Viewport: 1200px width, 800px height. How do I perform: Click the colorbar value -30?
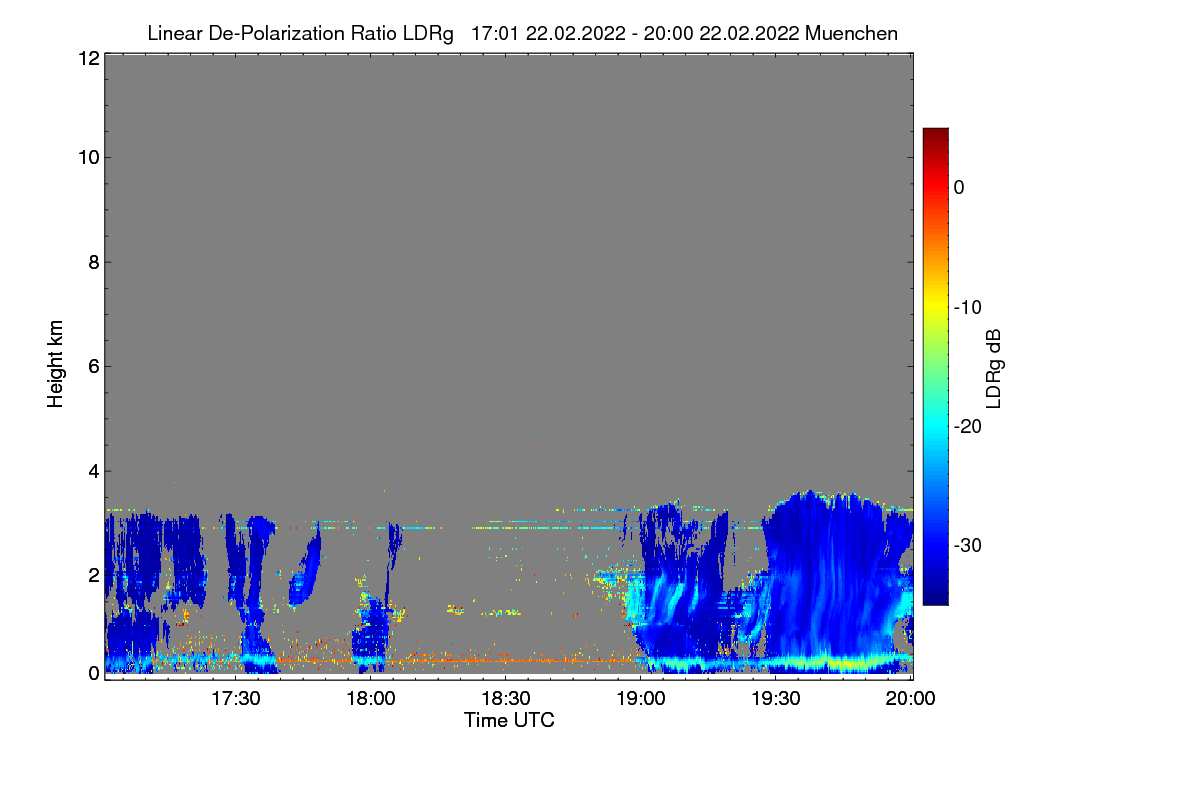pyautogui.click(x=967, y=546)
